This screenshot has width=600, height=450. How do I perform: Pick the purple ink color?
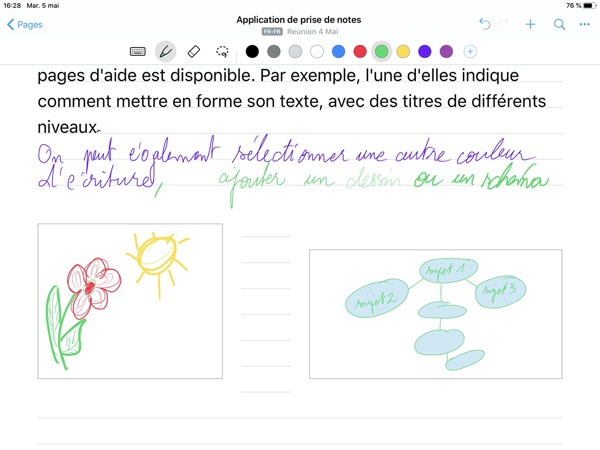click(446, 51)
